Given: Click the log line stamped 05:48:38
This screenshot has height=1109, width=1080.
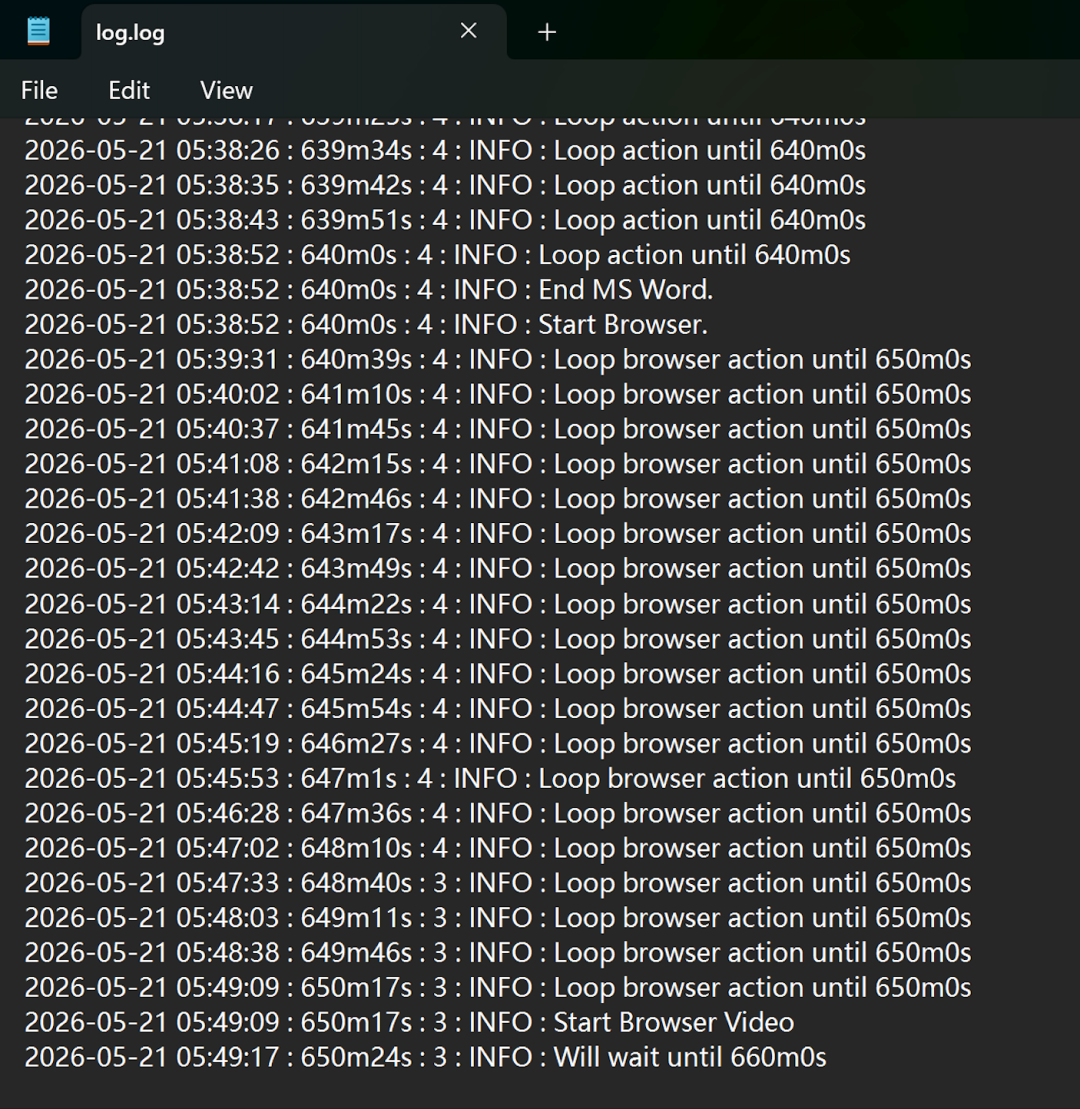Looking at the screenshot, I should click(x=498, y=953).
